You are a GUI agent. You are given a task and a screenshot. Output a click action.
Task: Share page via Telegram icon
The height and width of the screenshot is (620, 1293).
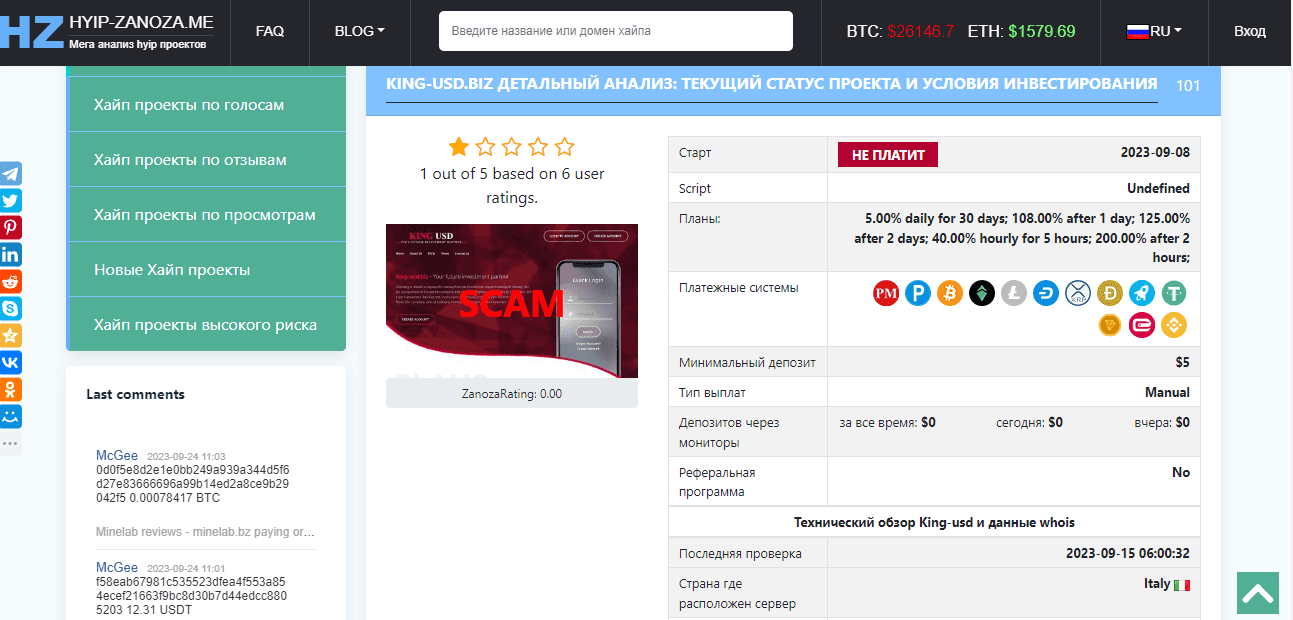point(11,174)
